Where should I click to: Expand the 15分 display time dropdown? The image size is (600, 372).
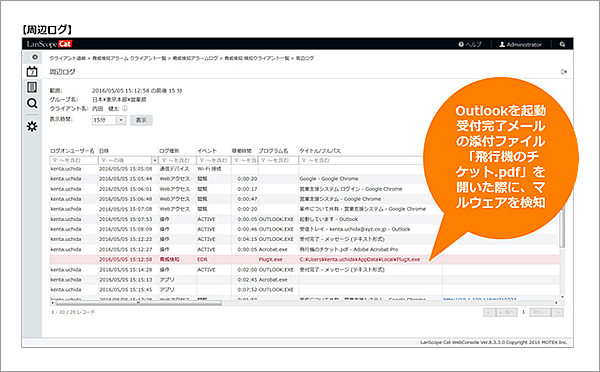click(121, 120)
